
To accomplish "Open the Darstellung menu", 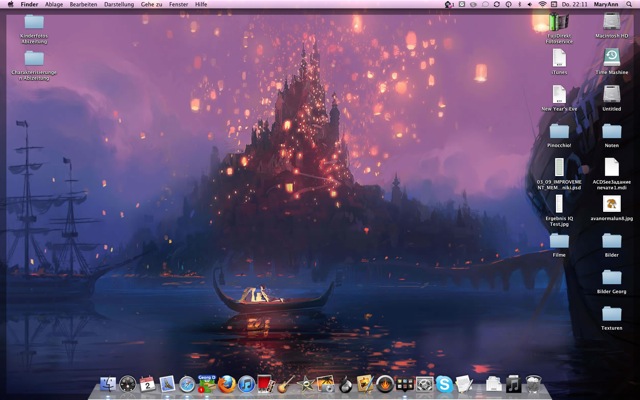I will (x=119, y=4).
